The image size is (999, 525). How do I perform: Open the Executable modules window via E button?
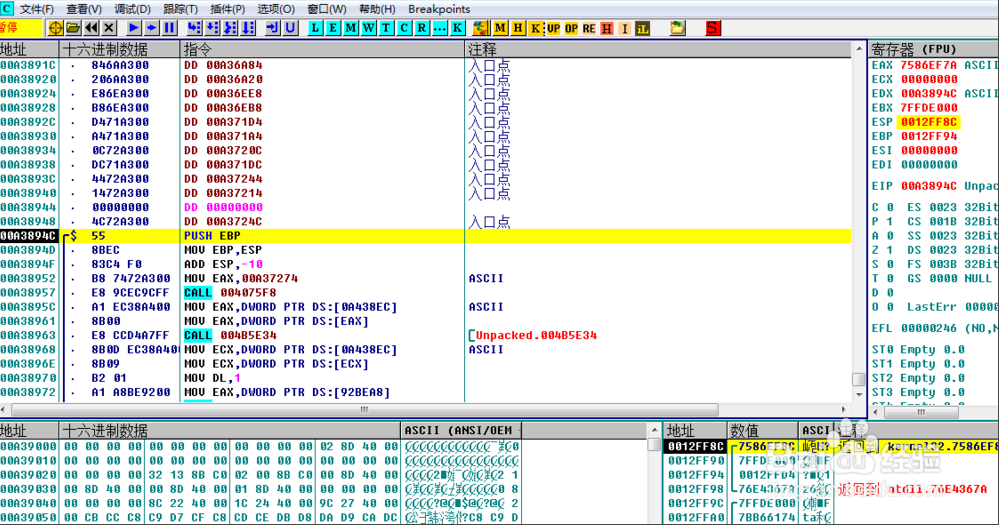coord(334,28)
